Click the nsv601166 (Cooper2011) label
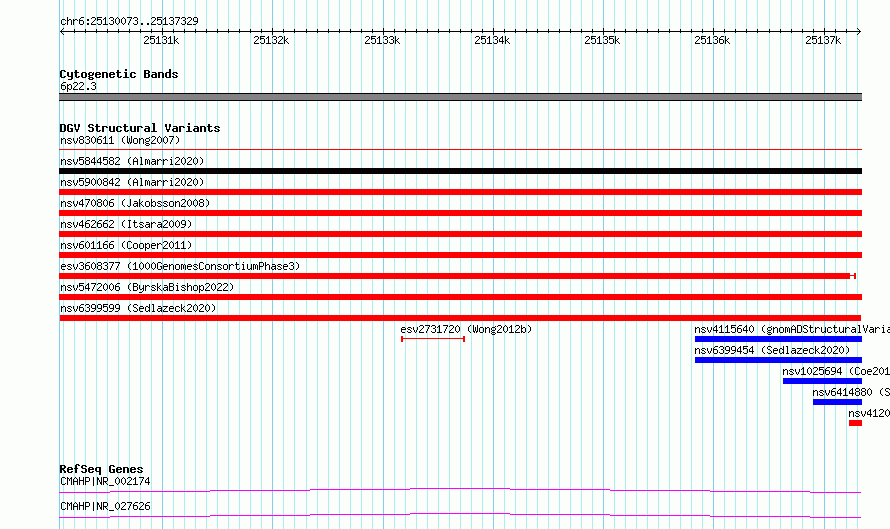This screenshot has height=529, width=890. point(126,245)
